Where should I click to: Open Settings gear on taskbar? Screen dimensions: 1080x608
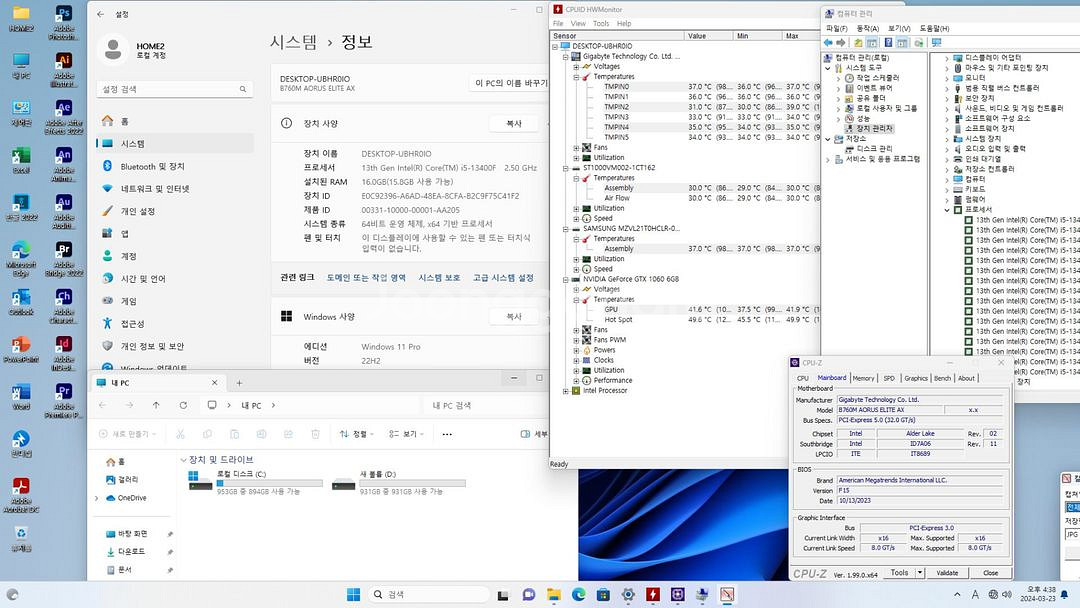pyautogui.click(x=628, y=594)
